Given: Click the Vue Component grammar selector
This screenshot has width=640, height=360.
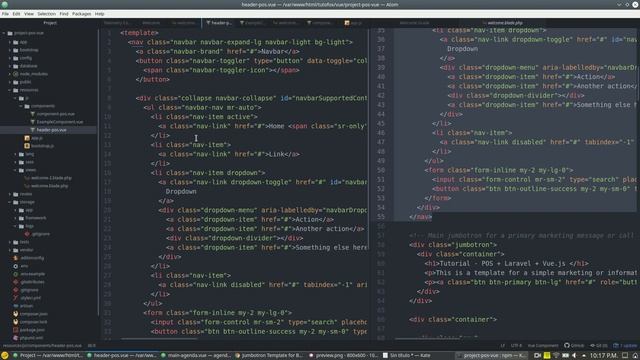Looking at the screenshot, I should pos(542,346).
